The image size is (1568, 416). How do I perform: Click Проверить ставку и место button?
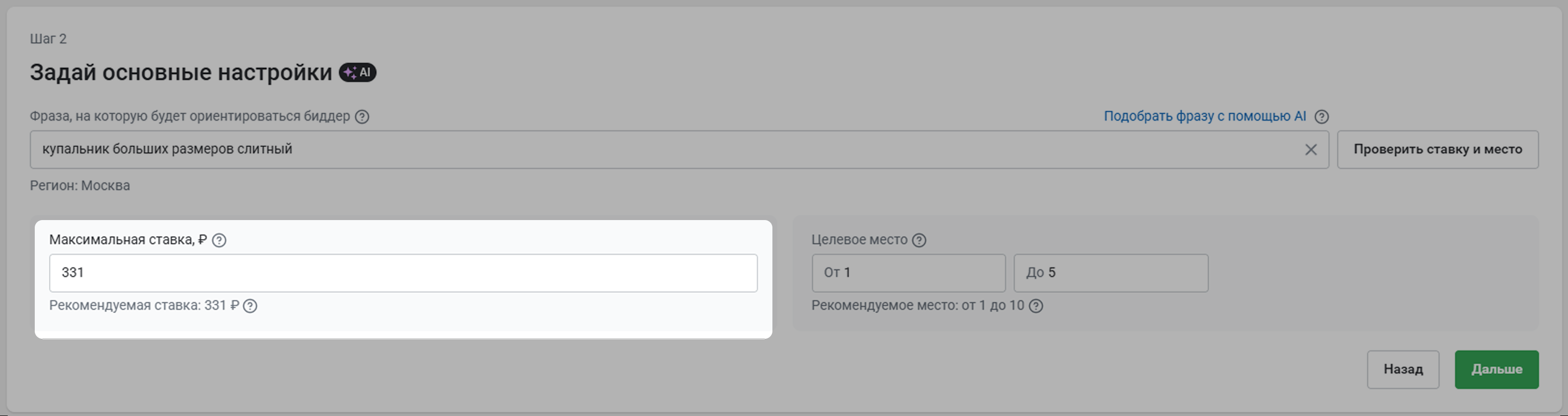pyautogui.click(x=1438, y=150)
